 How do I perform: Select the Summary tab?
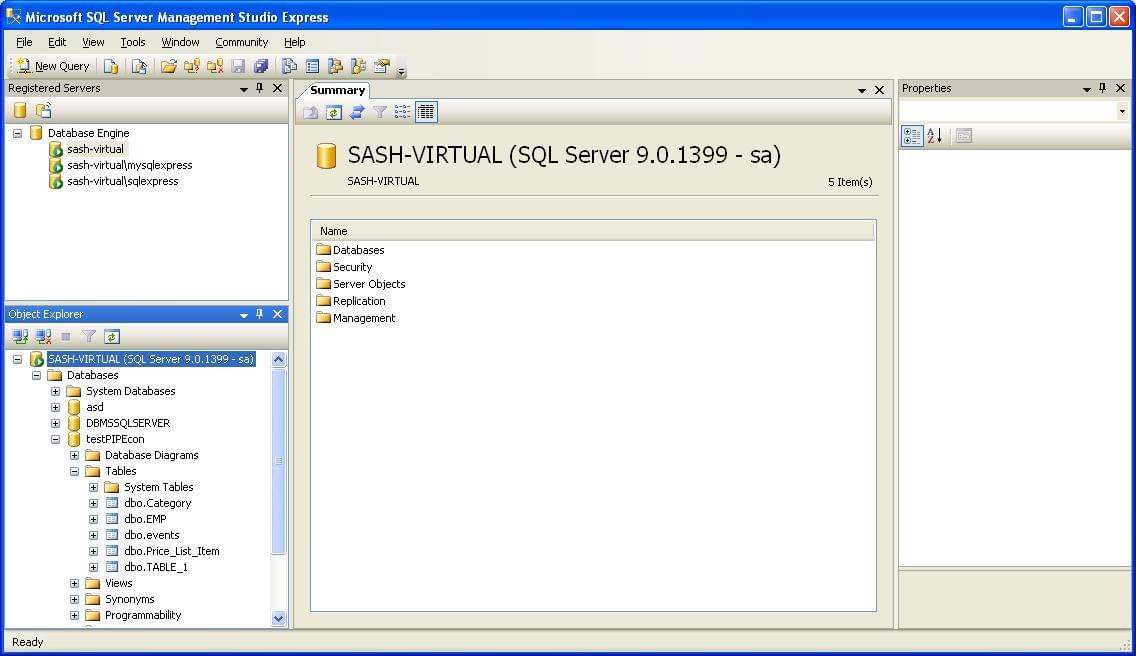(x=337, y=90)
